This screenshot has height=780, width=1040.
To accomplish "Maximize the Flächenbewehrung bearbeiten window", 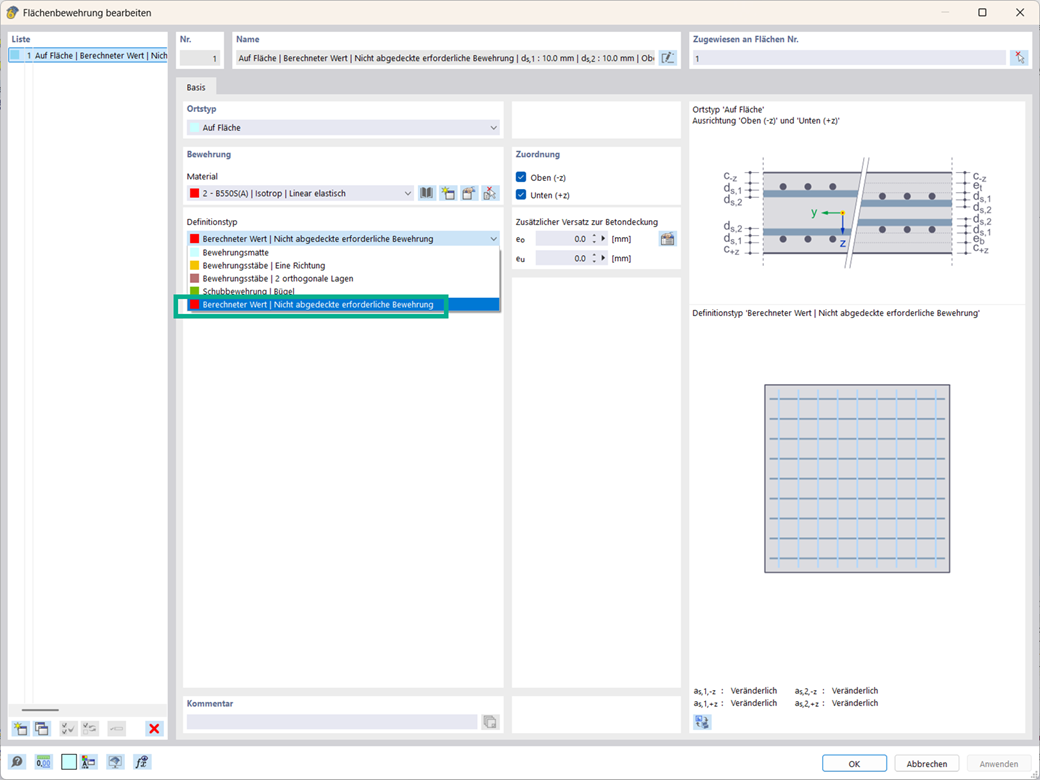I will 982,12.
